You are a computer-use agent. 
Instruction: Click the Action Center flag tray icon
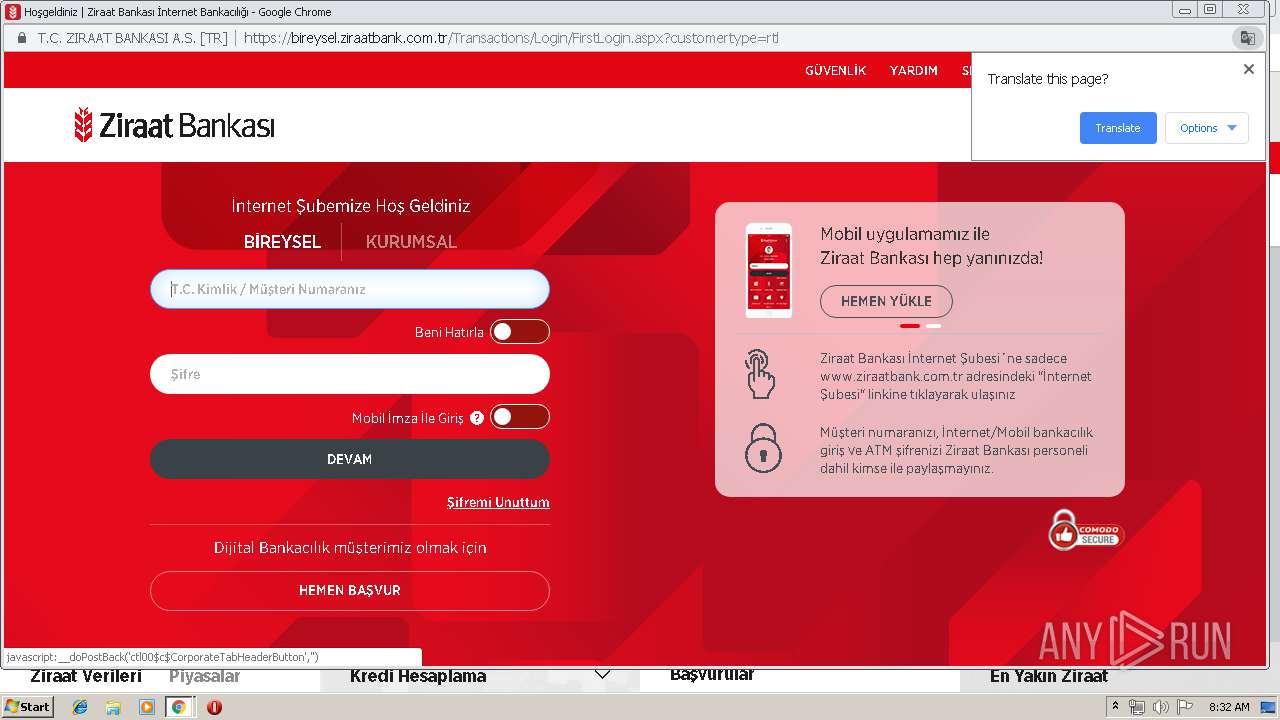coord(1185,707)
